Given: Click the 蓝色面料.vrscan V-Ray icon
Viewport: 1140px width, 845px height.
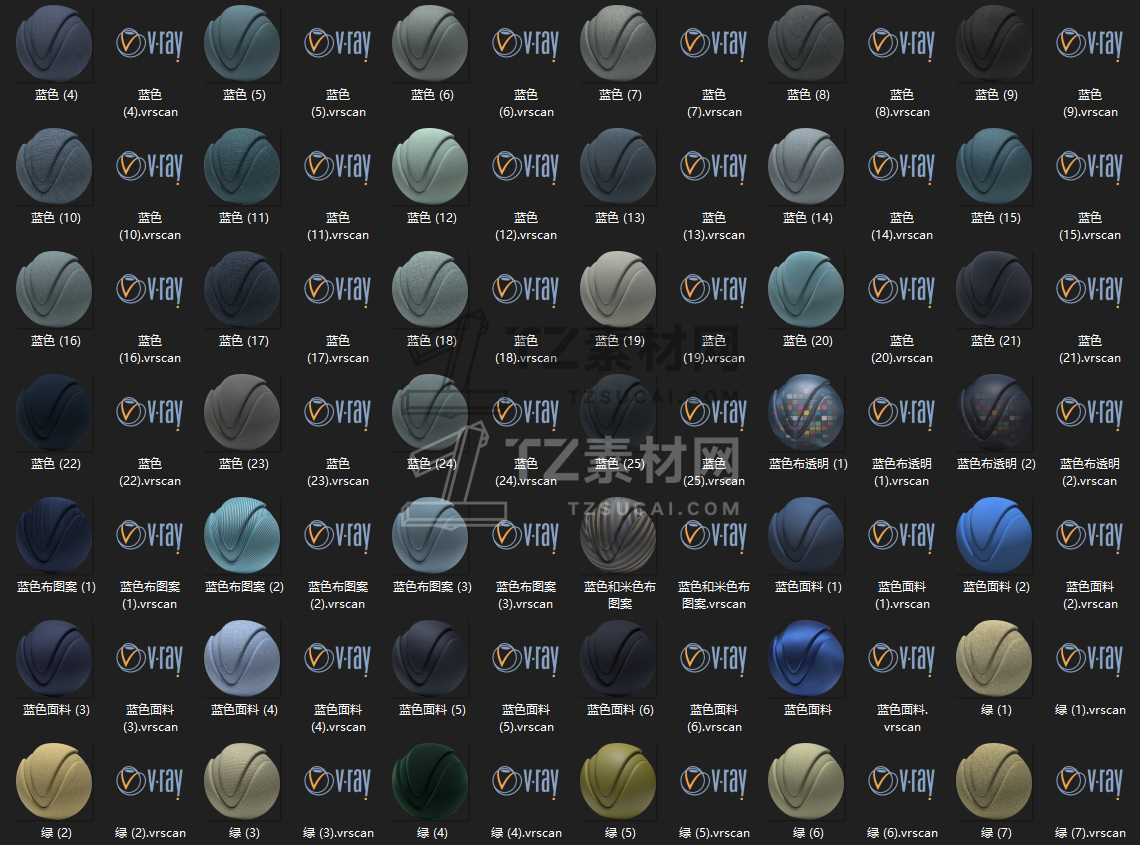Looking at the screenshot, I should pyautogui.click(x=902, y=658).
